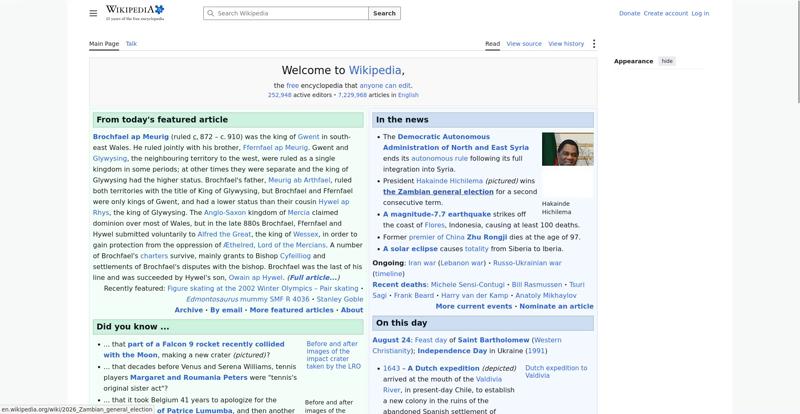Open the View history tab
Viewport: 800px width, 414px height.
click(x=566, y=44)
